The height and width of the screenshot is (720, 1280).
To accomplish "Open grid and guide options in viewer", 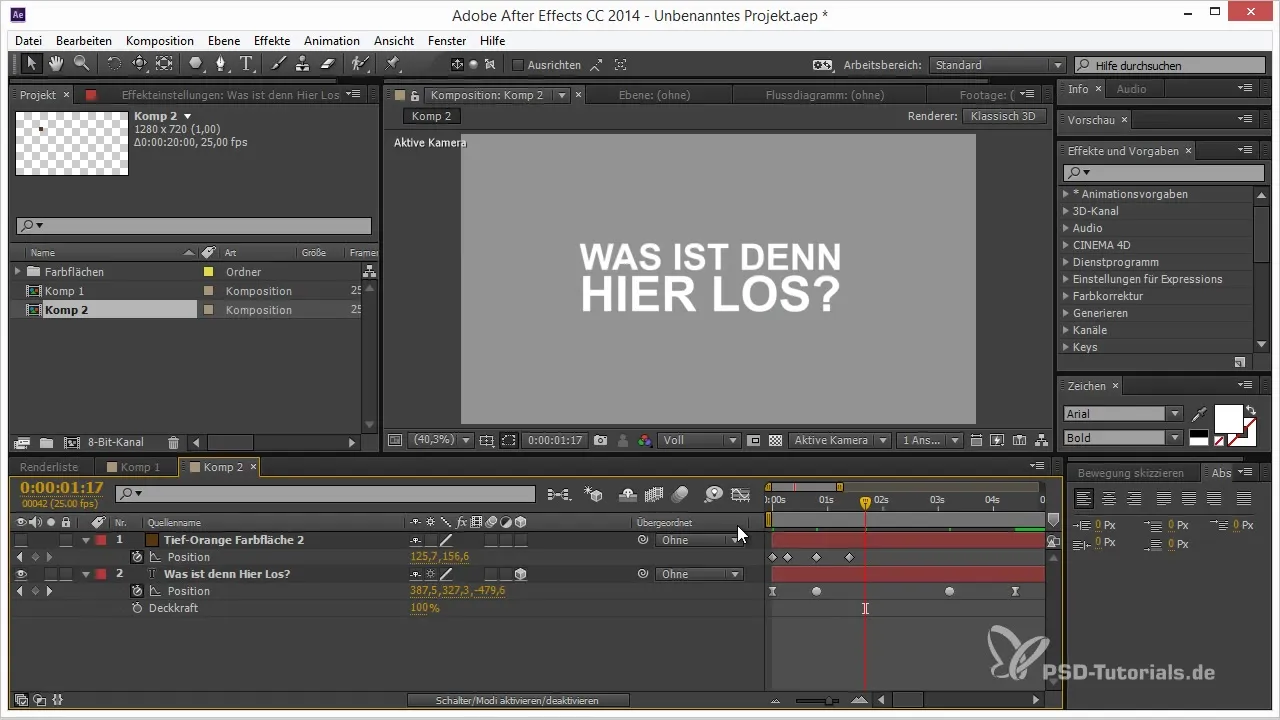I will pyautogui.click(x=487, y=440).
